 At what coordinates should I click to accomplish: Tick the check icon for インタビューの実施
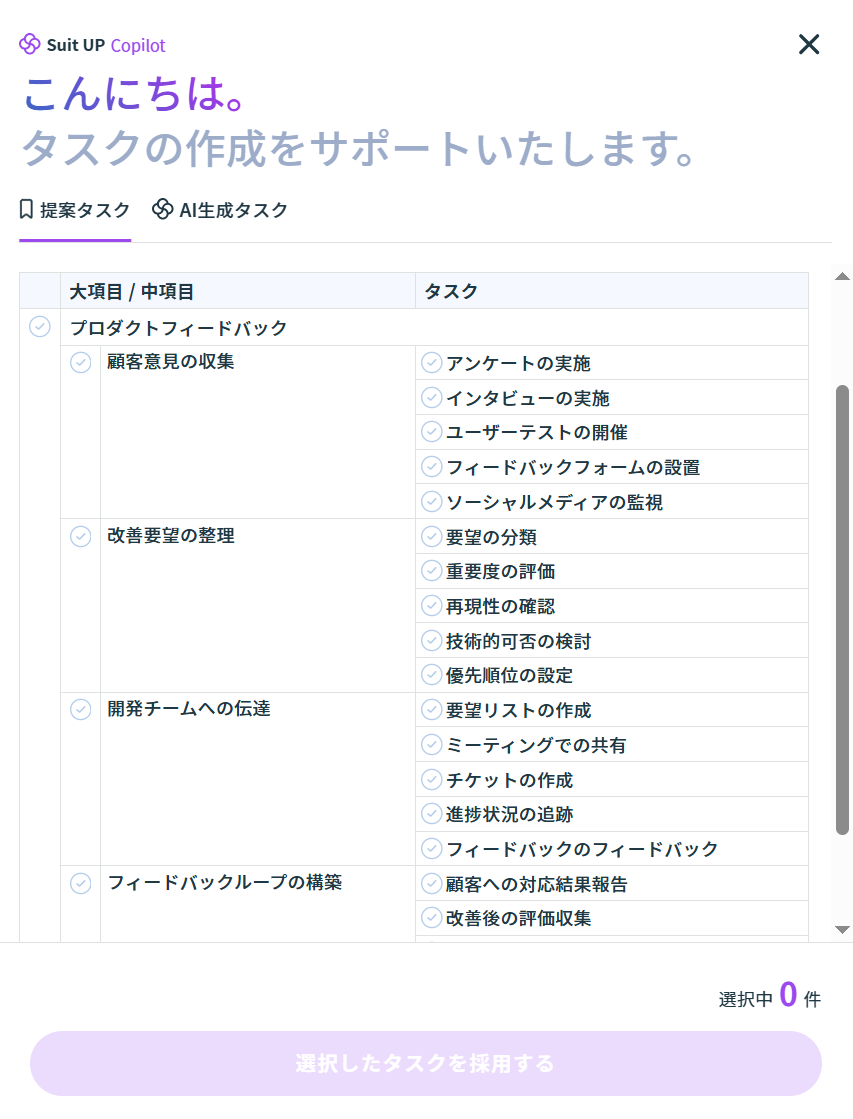pyautogui.click(x=432, y=397)
